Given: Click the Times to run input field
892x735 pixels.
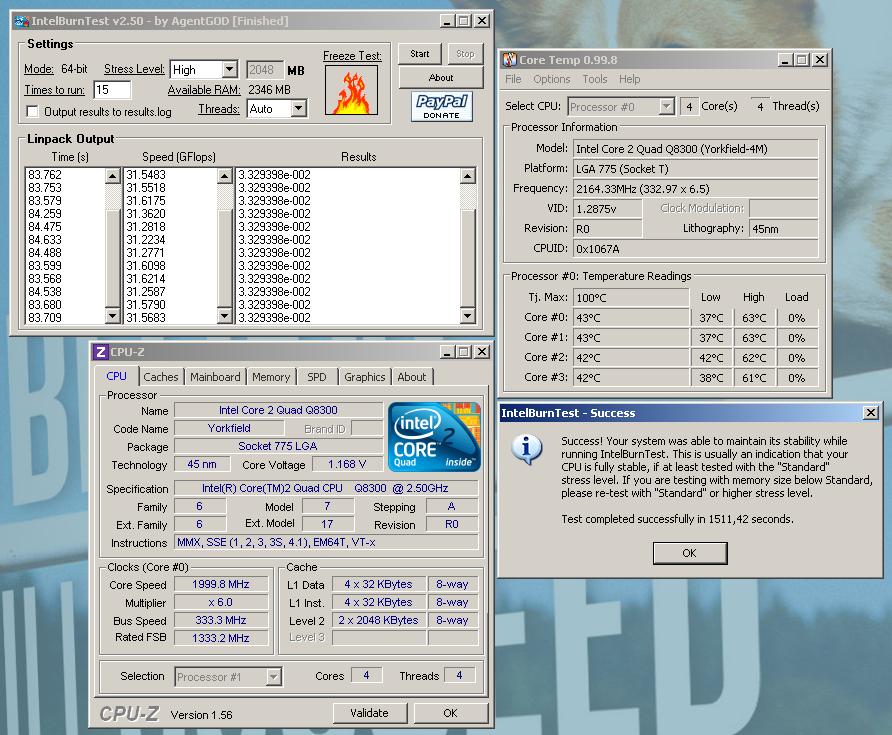Looking at the screenshot, I should point(112,89).
